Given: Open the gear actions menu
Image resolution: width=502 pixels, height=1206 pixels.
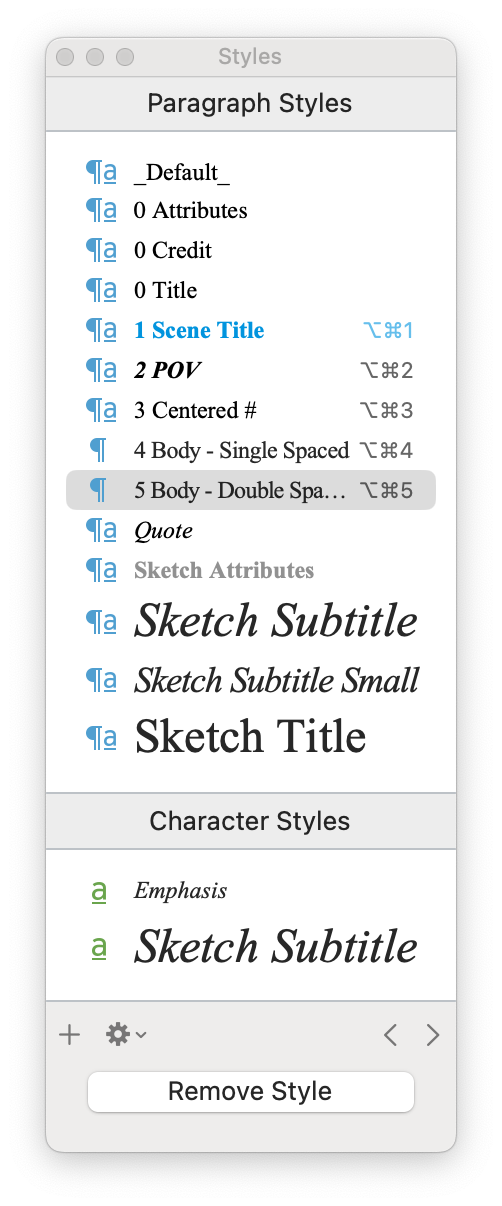Looking at the screenshot, I should click(126, 1035).
